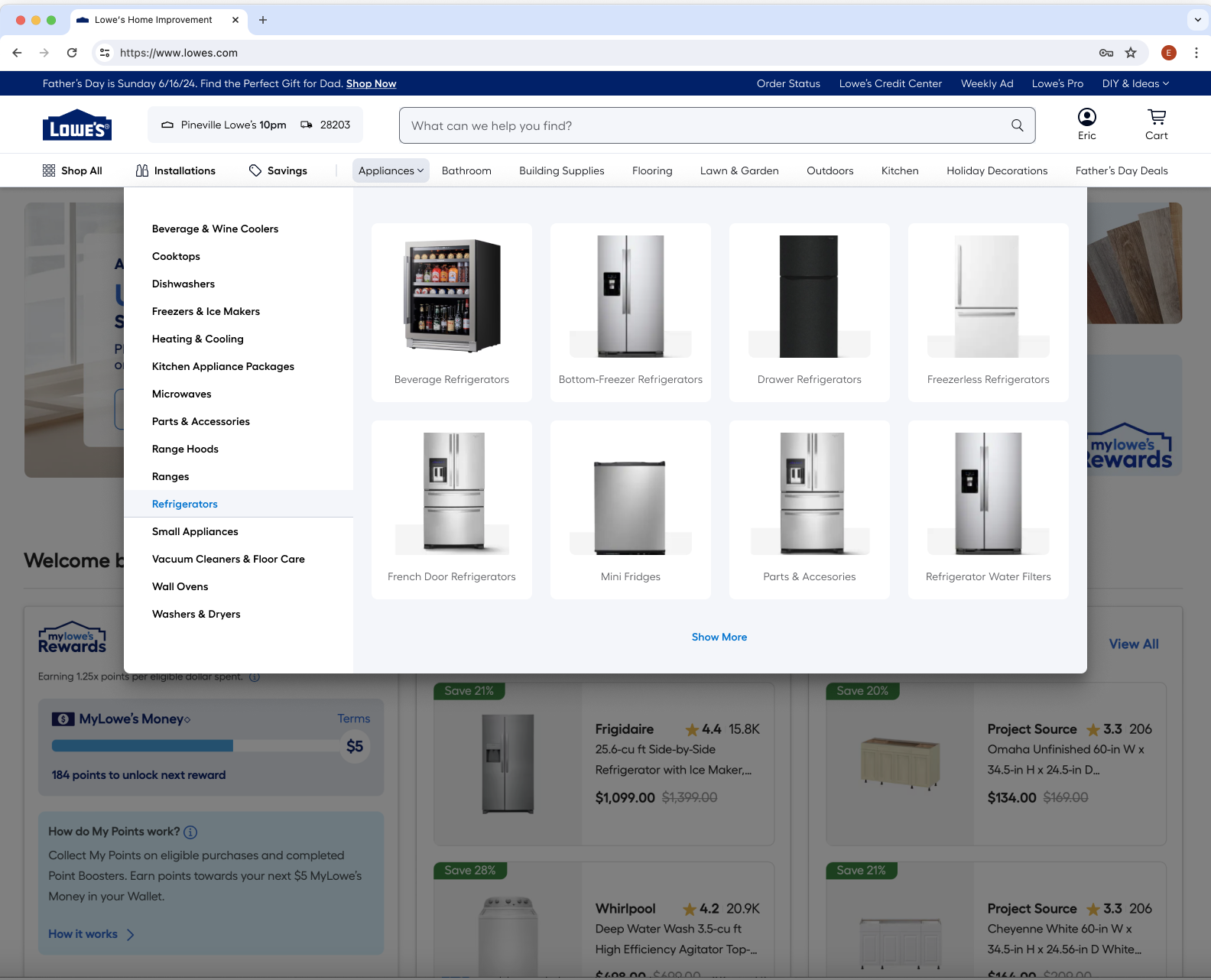
Task: Open the Frigidaire Side-by-Side Refrigerator deal
Action: coord(604,764)
